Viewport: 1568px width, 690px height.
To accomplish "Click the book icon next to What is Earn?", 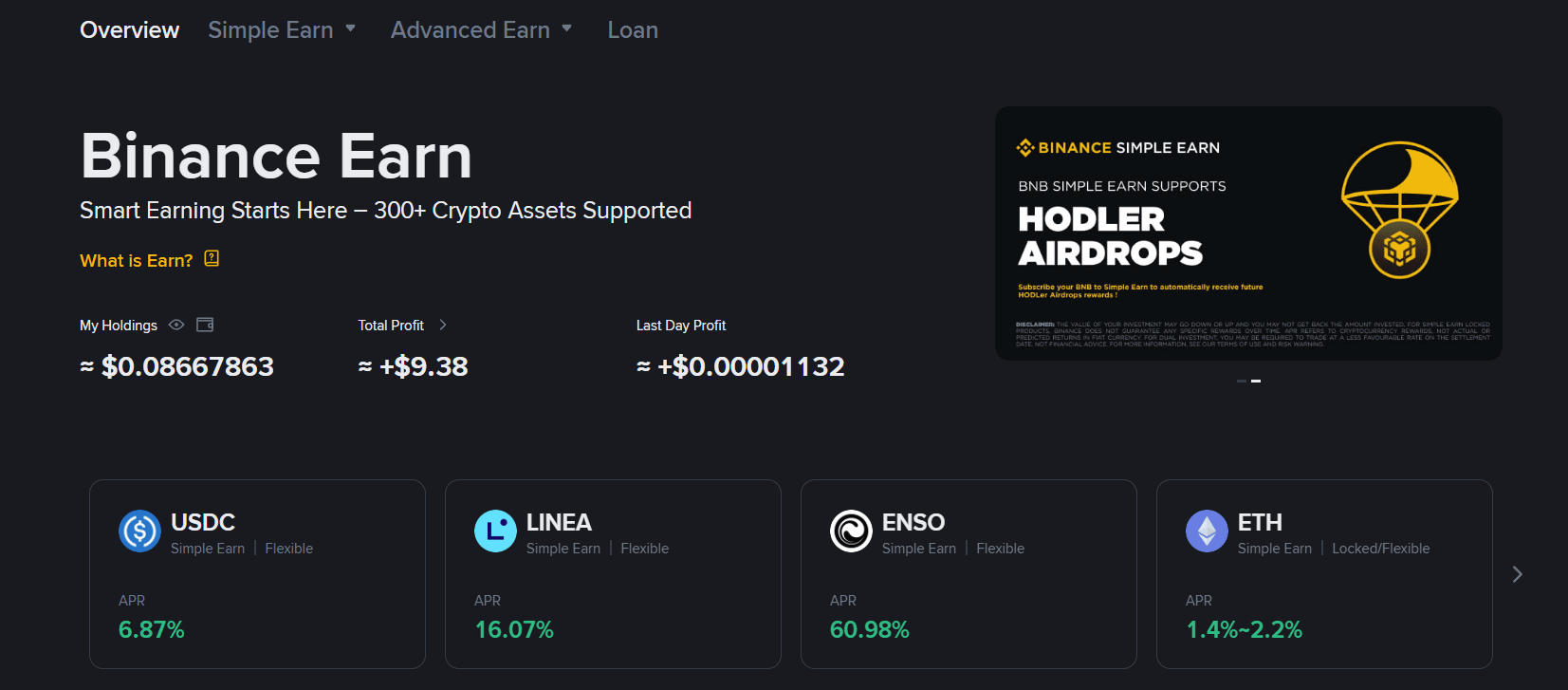I will 212,259.
